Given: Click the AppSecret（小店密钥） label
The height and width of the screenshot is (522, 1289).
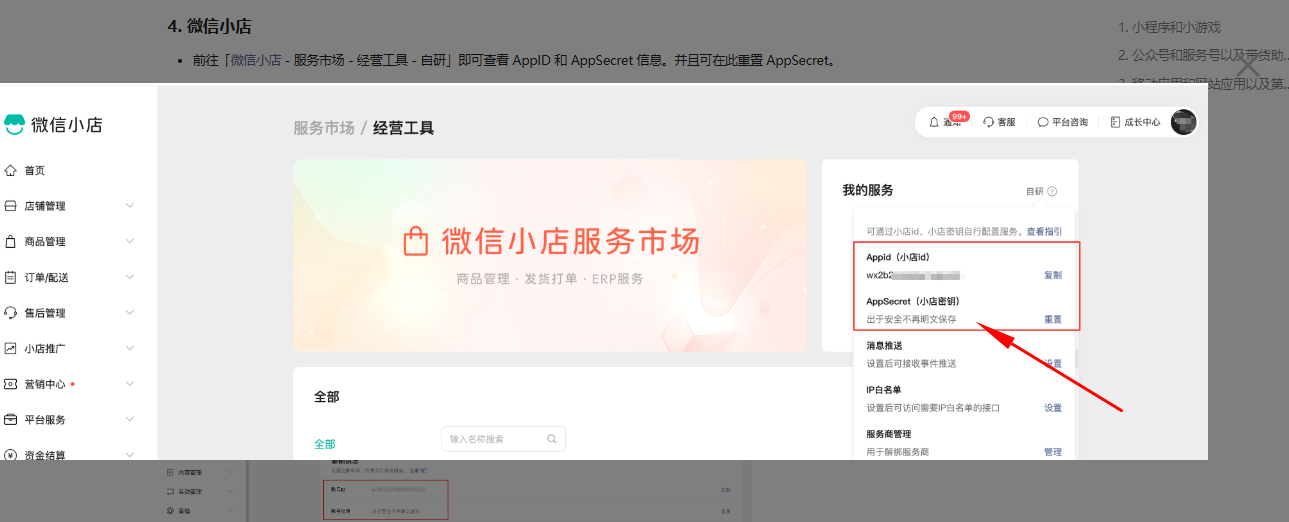Looking at the screenshot, I should tap(913, 301).
